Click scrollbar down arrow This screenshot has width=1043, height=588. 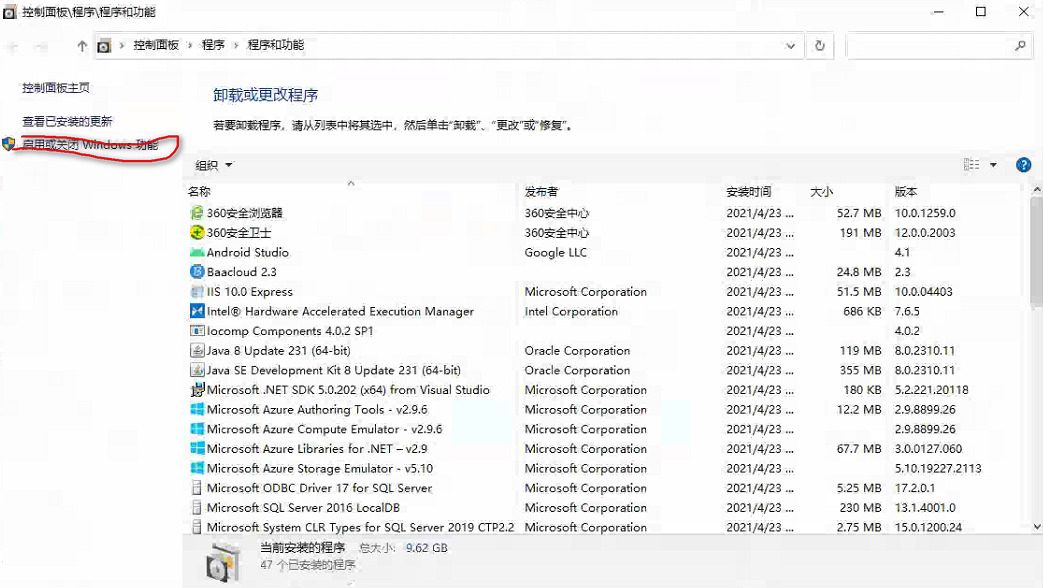[x=1036, y=526]
